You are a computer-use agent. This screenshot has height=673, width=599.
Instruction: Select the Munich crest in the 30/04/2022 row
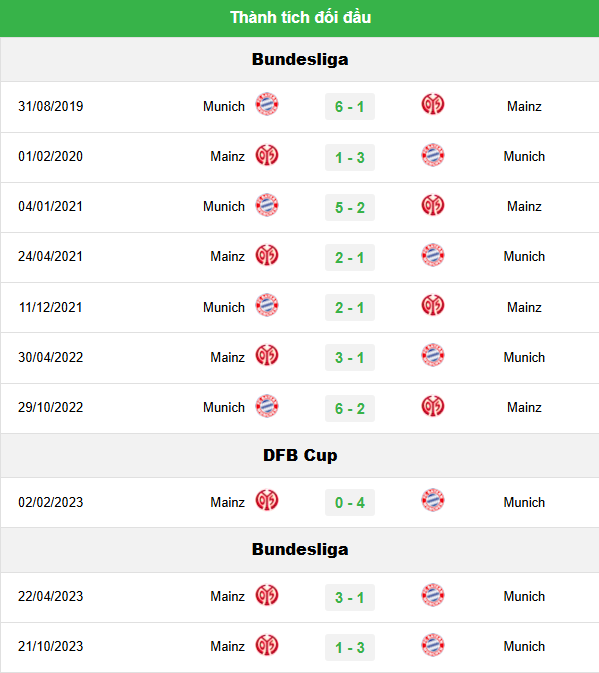click(433, 355)
